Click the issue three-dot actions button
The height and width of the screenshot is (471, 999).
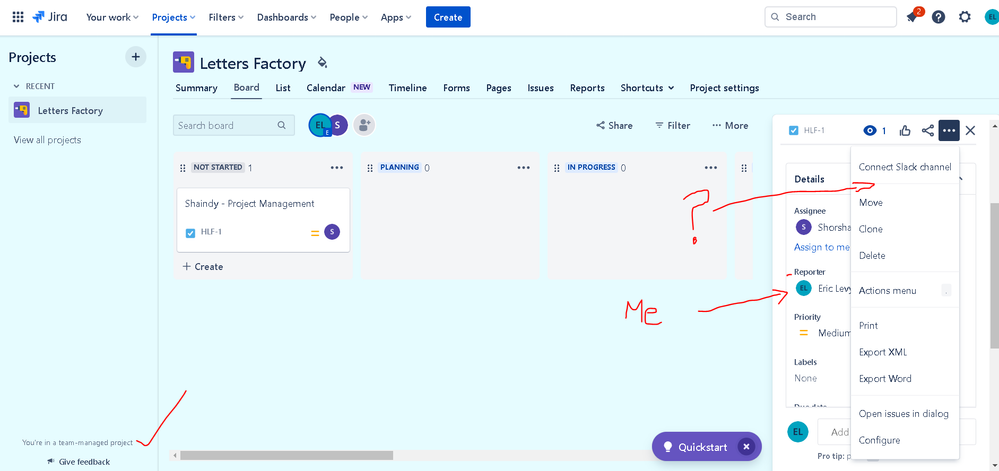click(949, 131)
